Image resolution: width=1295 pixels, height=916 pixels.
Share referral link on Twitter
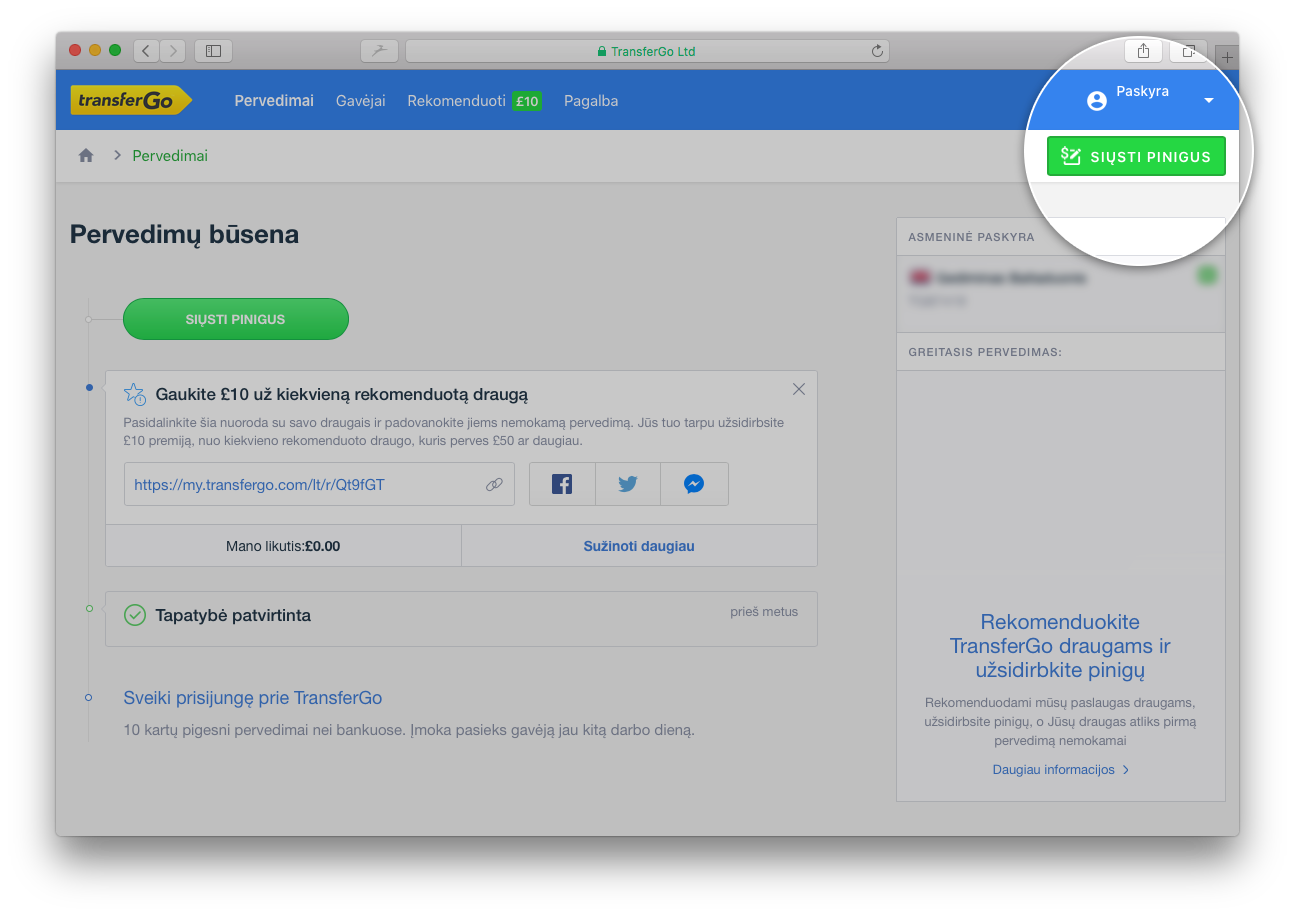coord(628,484)
